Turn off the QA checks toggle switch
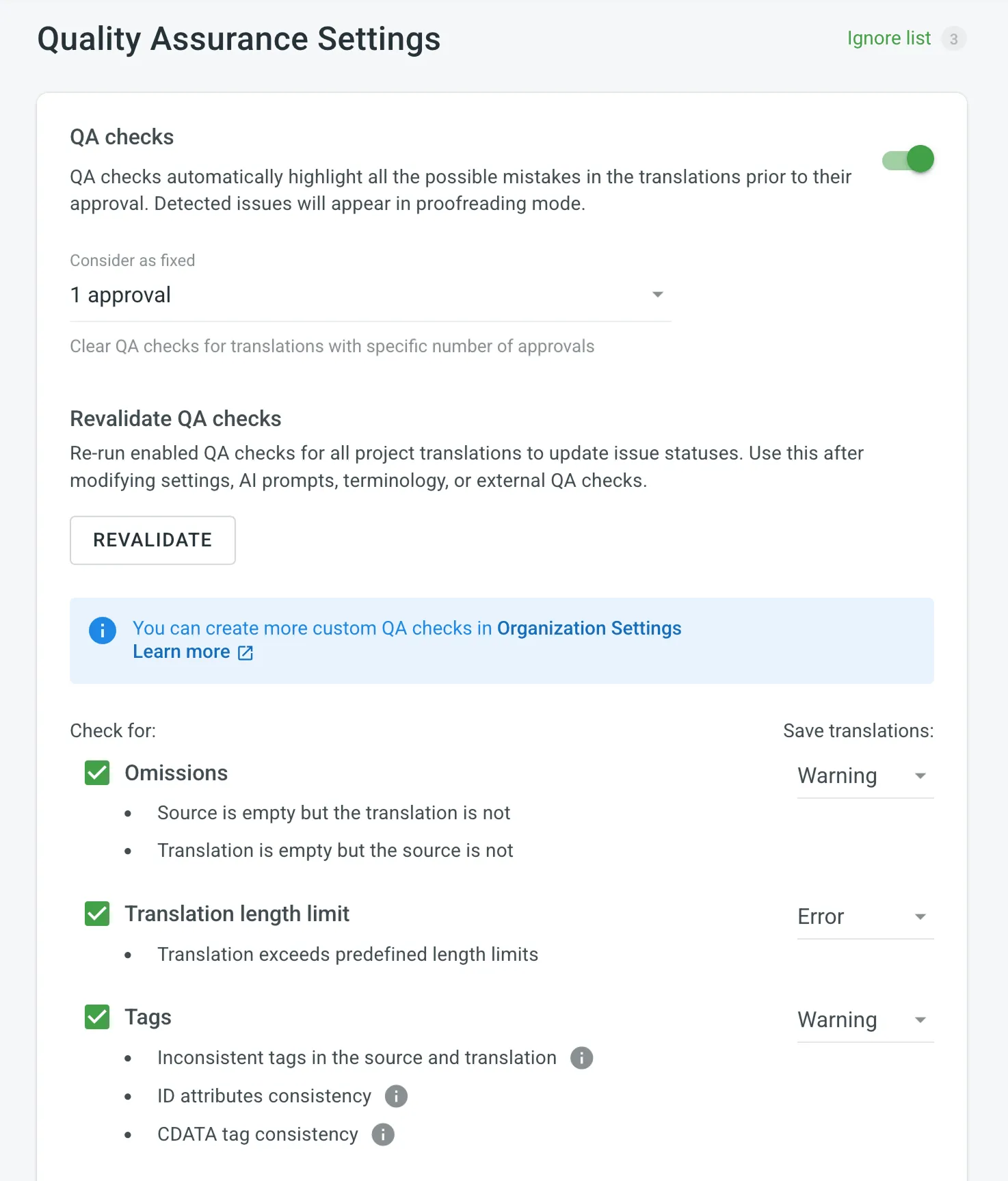The image size is (1008, 1181). 908,159
